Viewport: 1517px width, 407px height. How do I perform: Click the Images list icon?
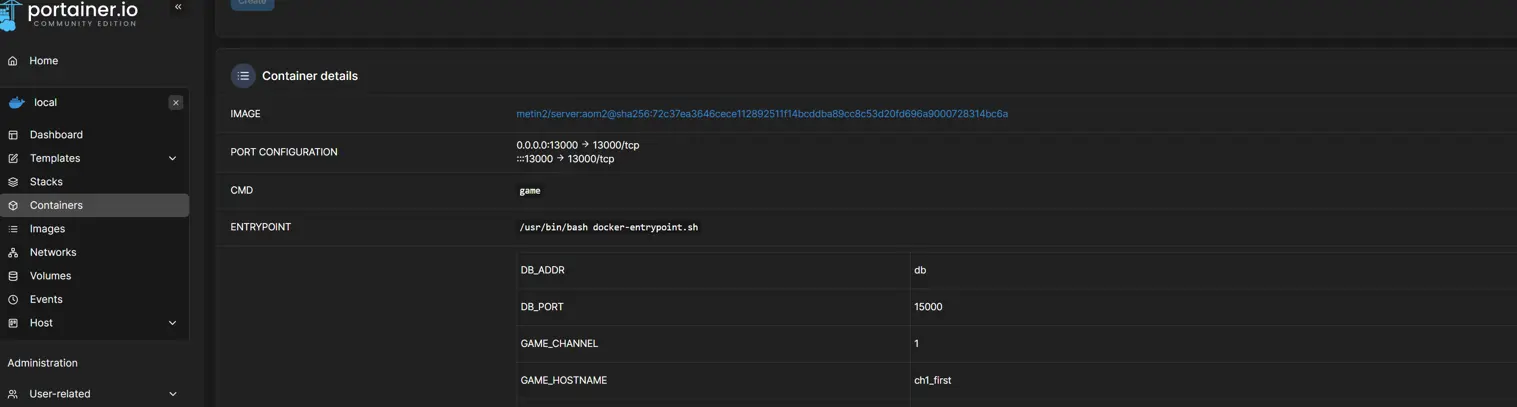point(13,229)
